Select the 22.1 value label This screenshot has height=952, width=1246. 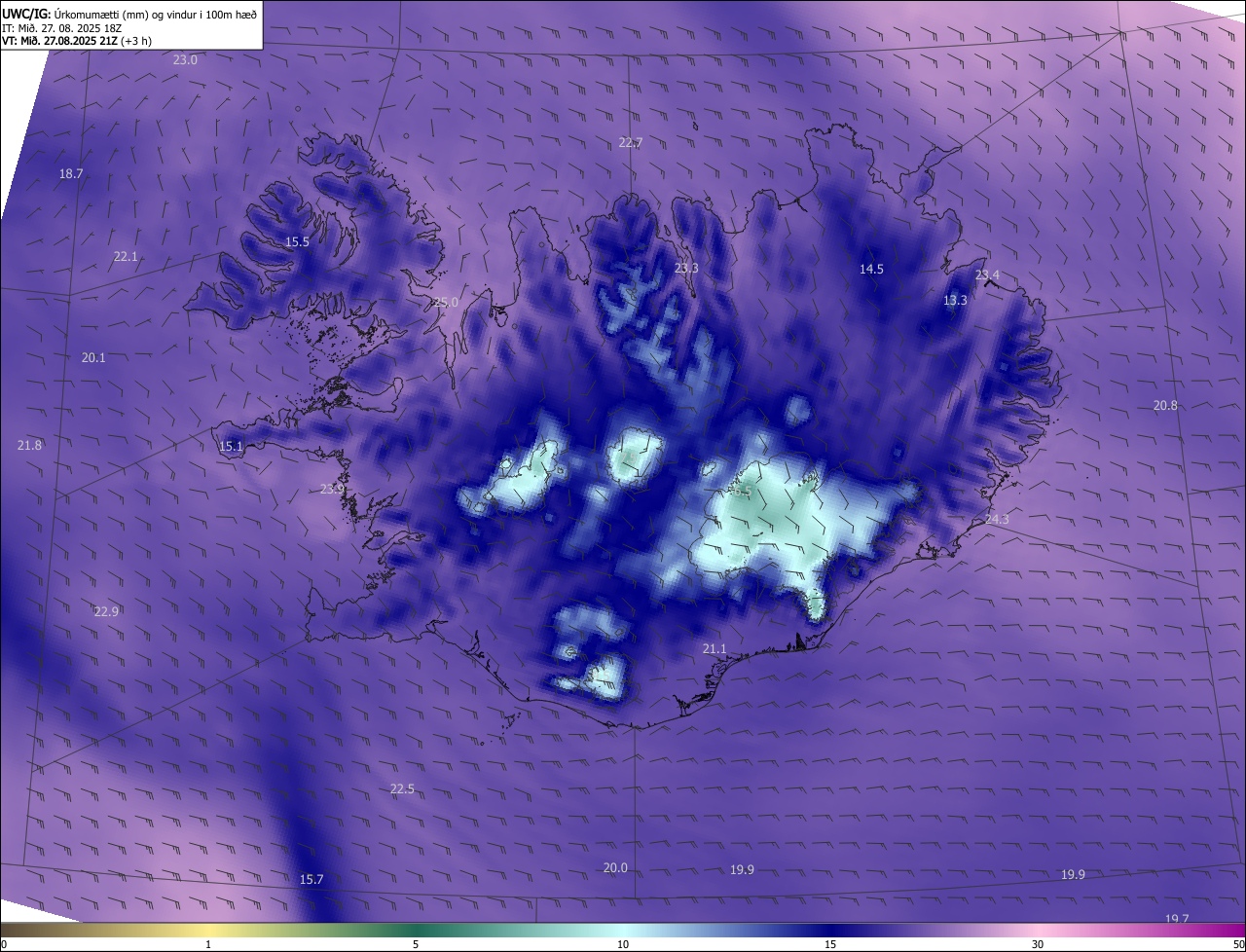126,257
